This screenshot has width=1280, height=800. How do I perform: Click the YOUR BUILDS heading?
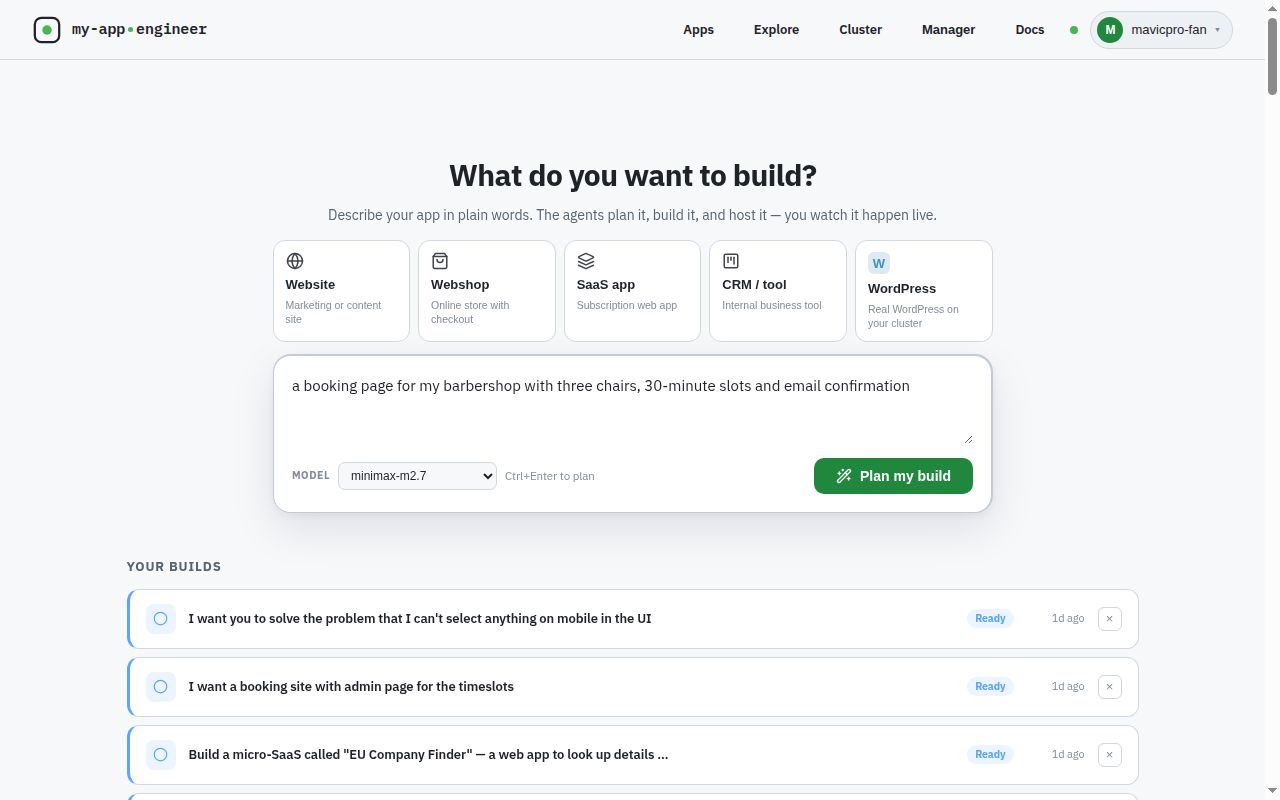click(x=174, y=567)
